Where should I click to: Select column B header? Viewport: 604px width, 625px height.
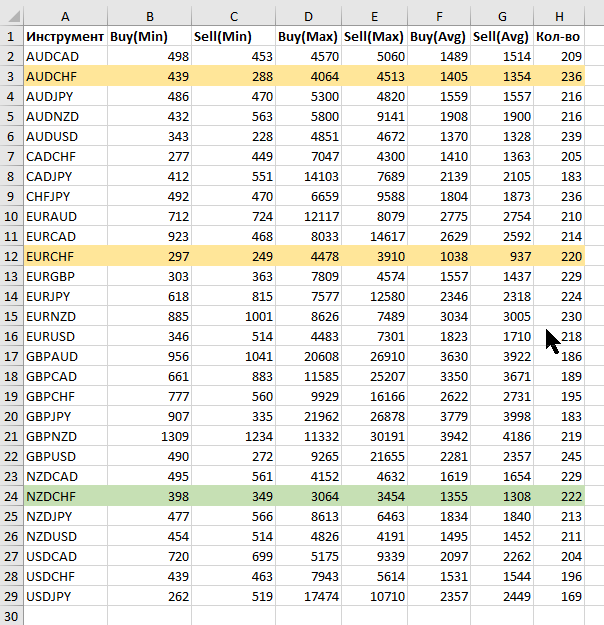pyautogui.click(x=150, y=16)
